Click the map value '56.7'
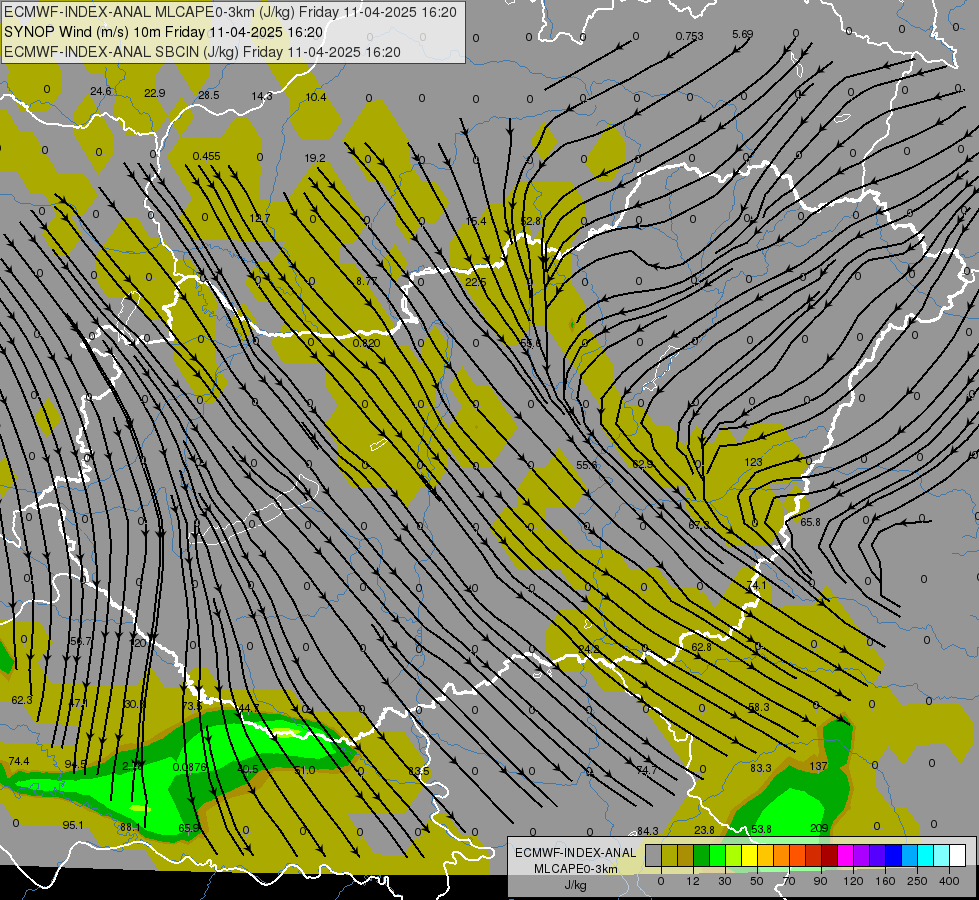The image size is (979, 900). click(x=81, y=641)
